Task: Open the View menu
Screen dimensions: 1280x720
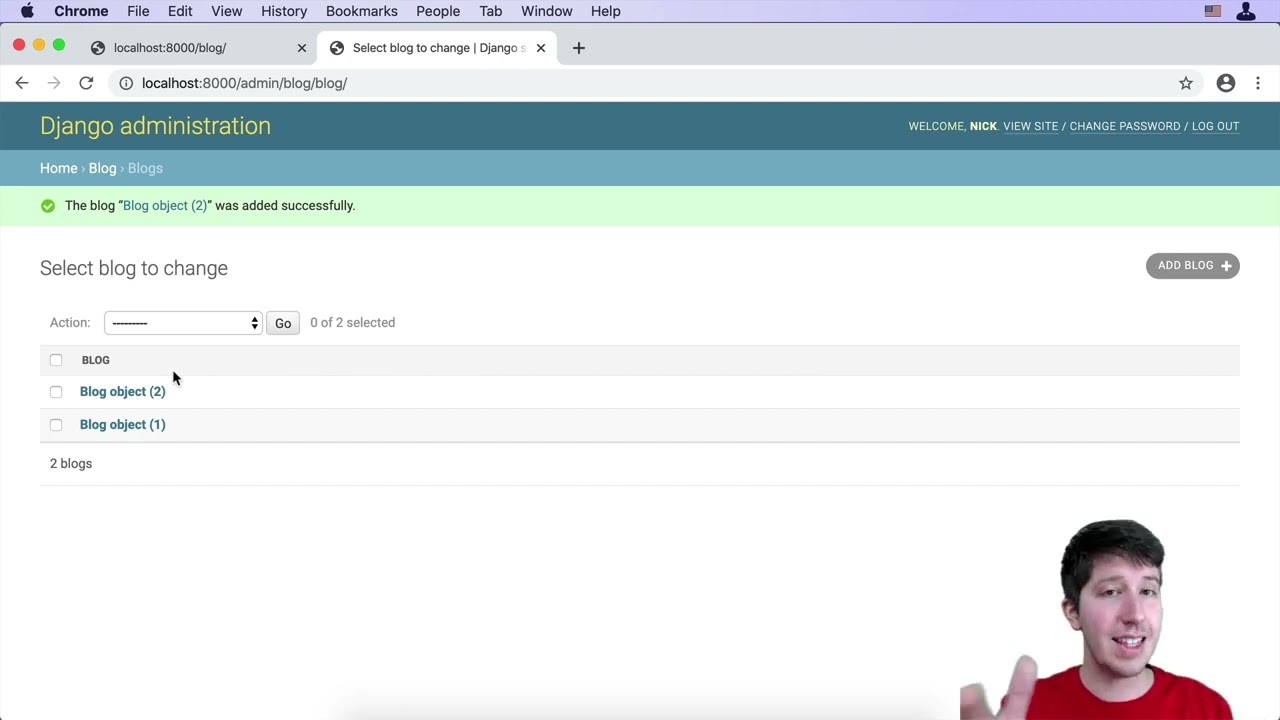Action: click(x=227, y=11)
